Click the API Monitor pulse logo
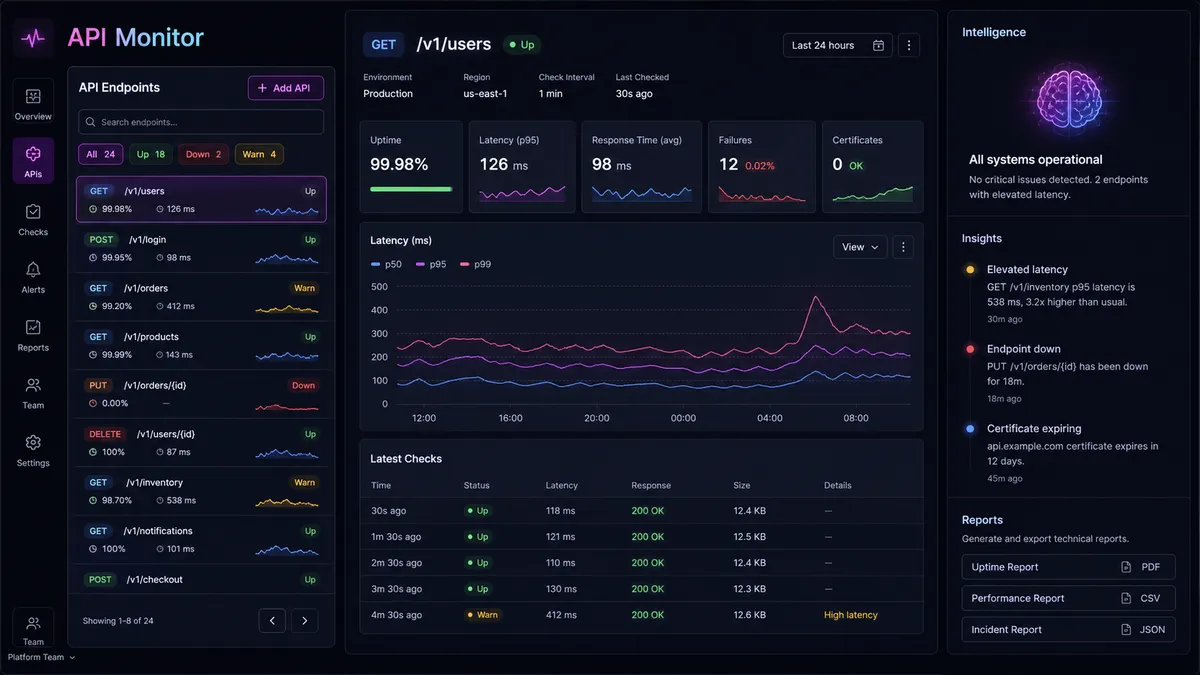This screenshot has width=1200, height=675. (33, 39)
